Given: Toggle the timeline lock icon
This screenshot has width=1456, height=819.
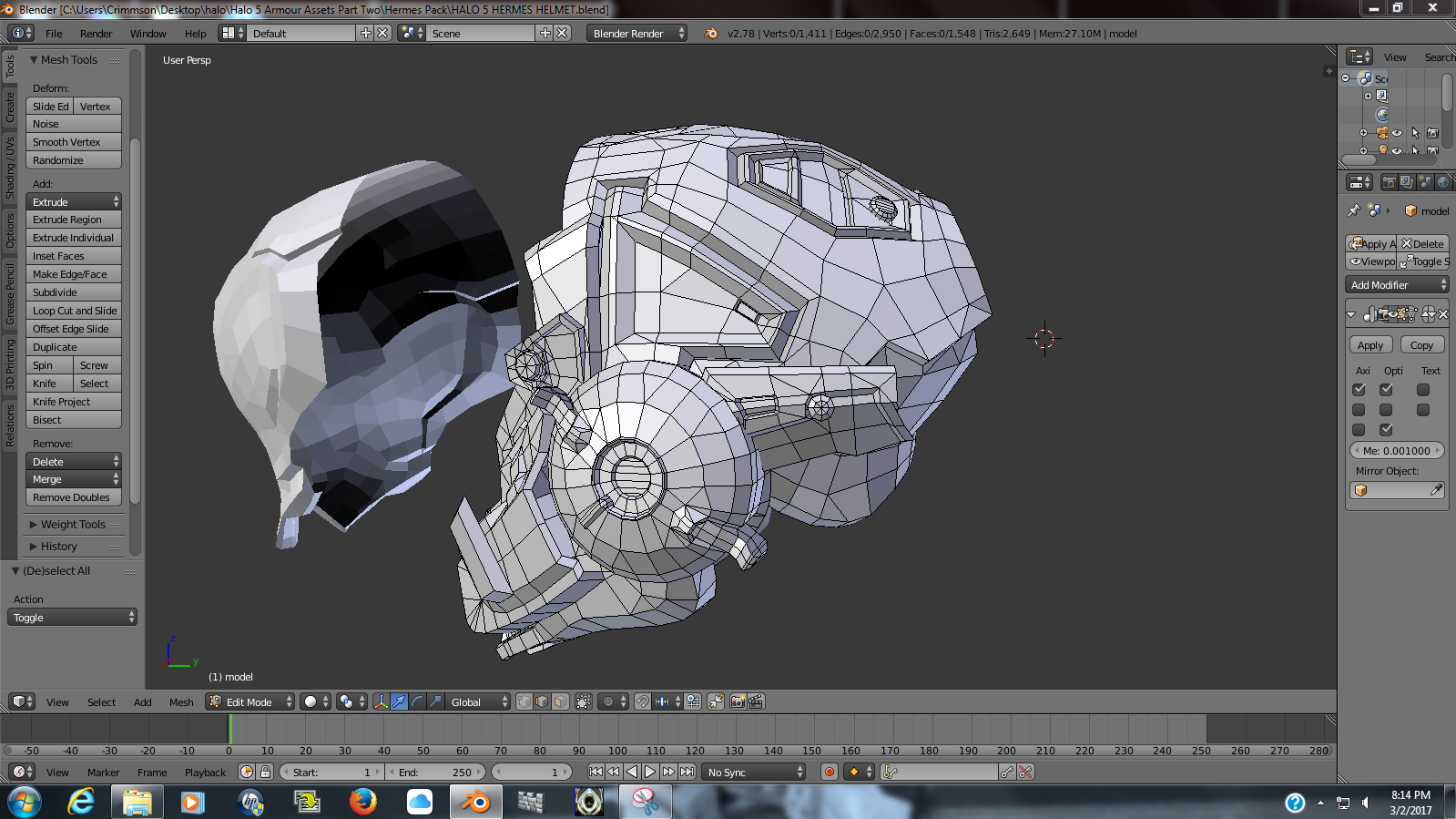Looking at the screenshot, I should [265, 772].
